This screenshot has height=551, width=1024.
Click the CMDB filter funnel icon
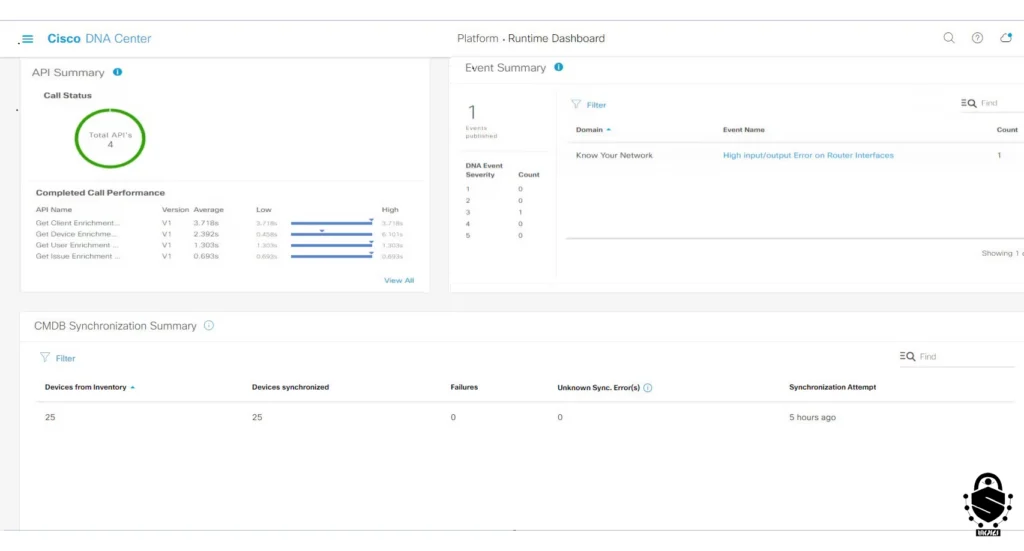[x=44, y=357]
